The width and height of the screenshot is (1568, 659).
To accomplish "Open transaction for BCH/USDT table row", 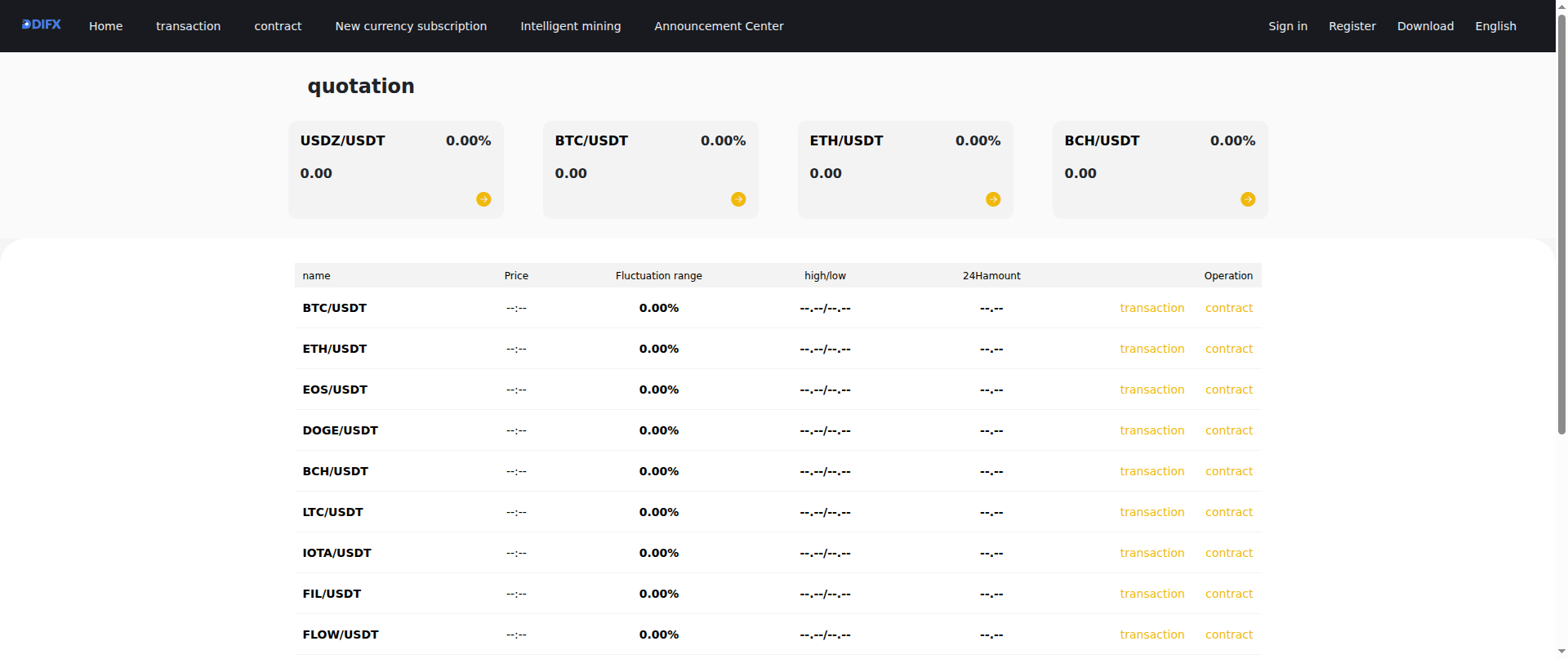I will point(1151,471).
